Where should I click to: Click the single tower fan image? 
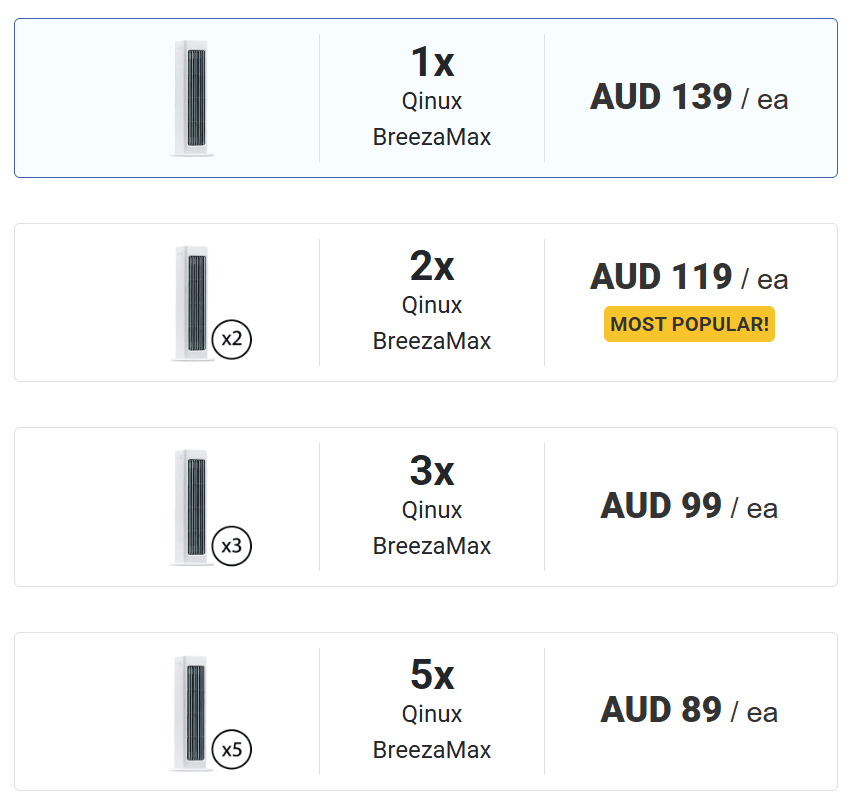point(191,98)
